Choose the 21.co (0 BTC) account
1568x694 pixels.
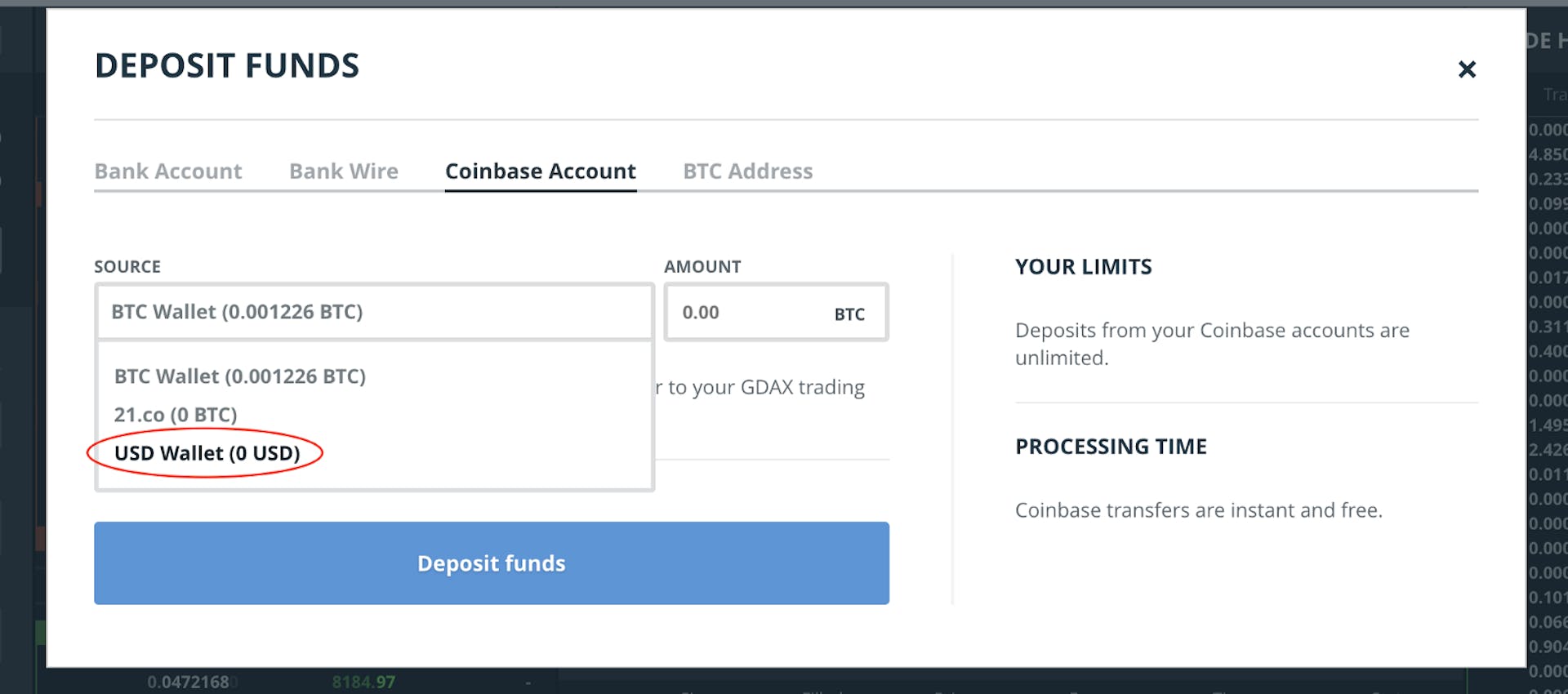click(176, 414)
